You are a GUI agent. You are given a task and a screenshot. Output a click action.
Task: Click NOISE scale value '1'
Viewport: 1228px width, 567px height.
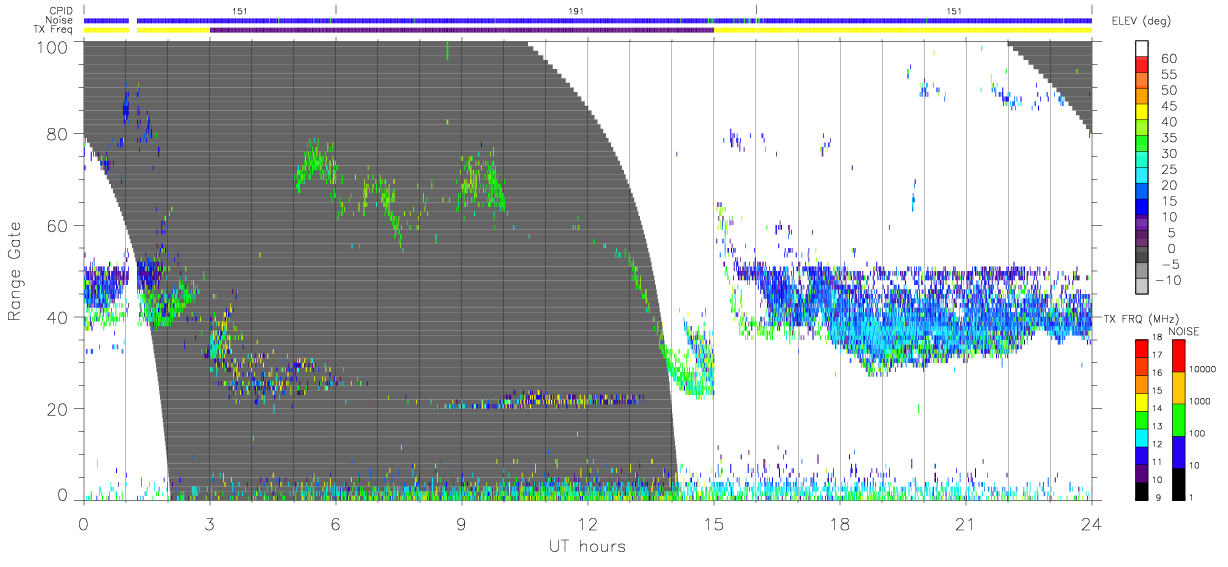pyautogui.click(x=1191, y=497)
